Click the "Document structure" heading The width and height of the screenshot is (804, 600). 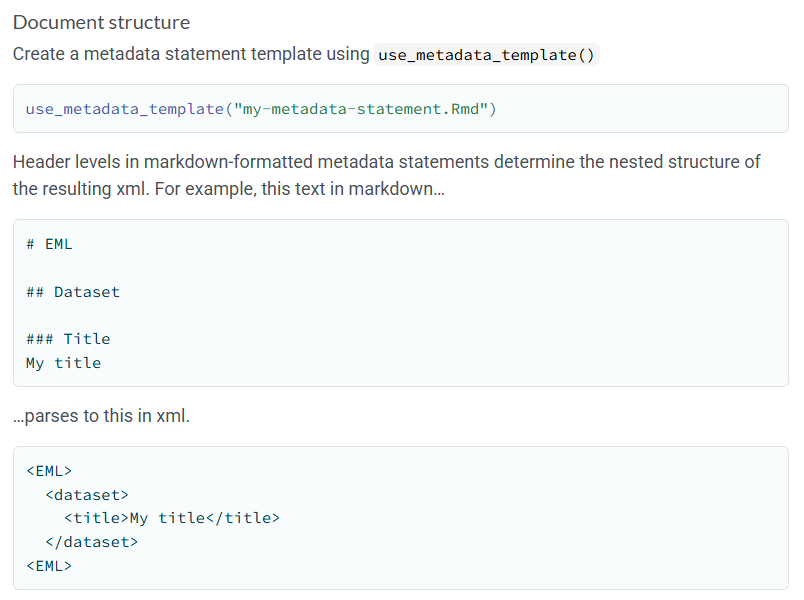coord(101,22)
